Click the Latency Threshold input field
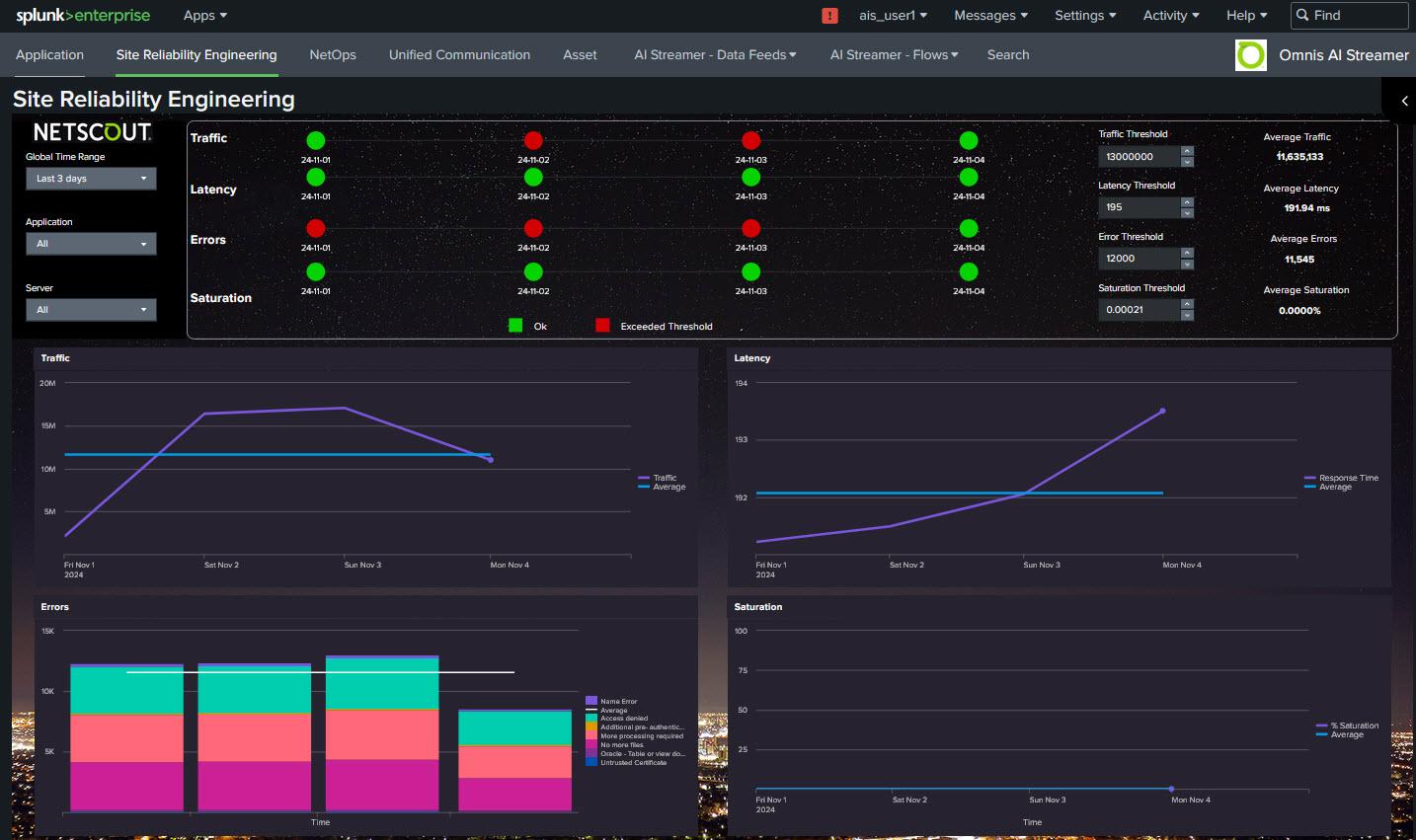1416x840 pixels. pos(1140,207)
